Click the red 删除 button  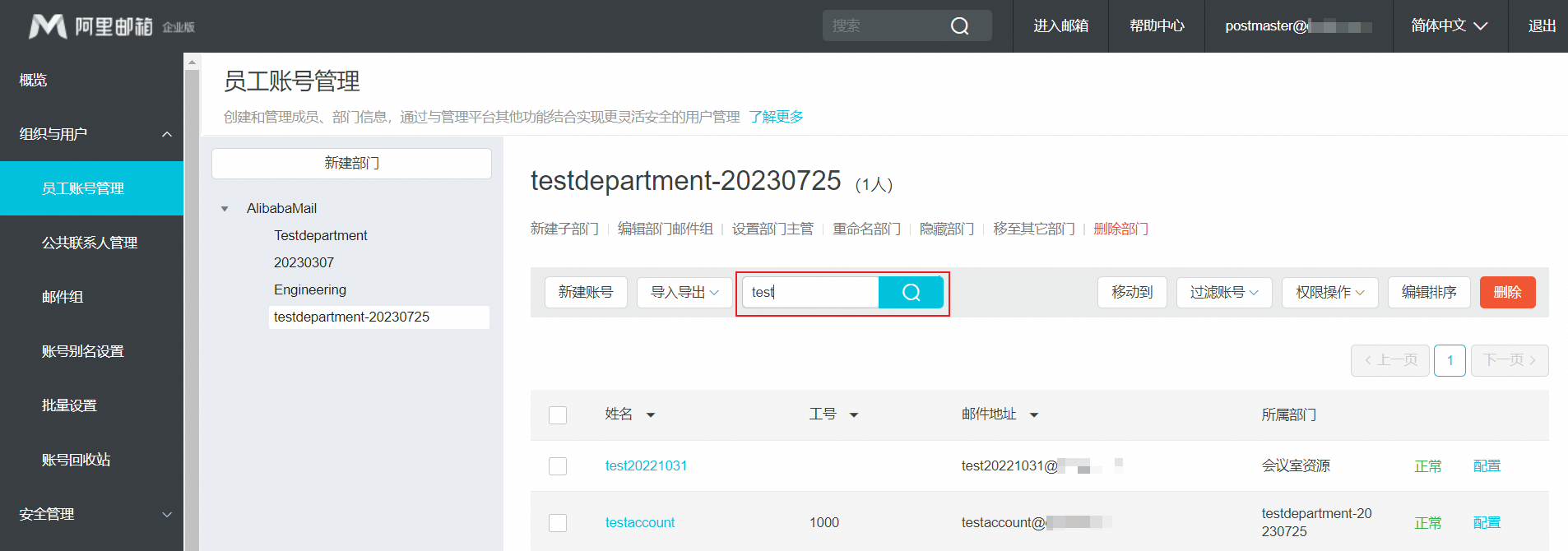tap(1507, 293)
